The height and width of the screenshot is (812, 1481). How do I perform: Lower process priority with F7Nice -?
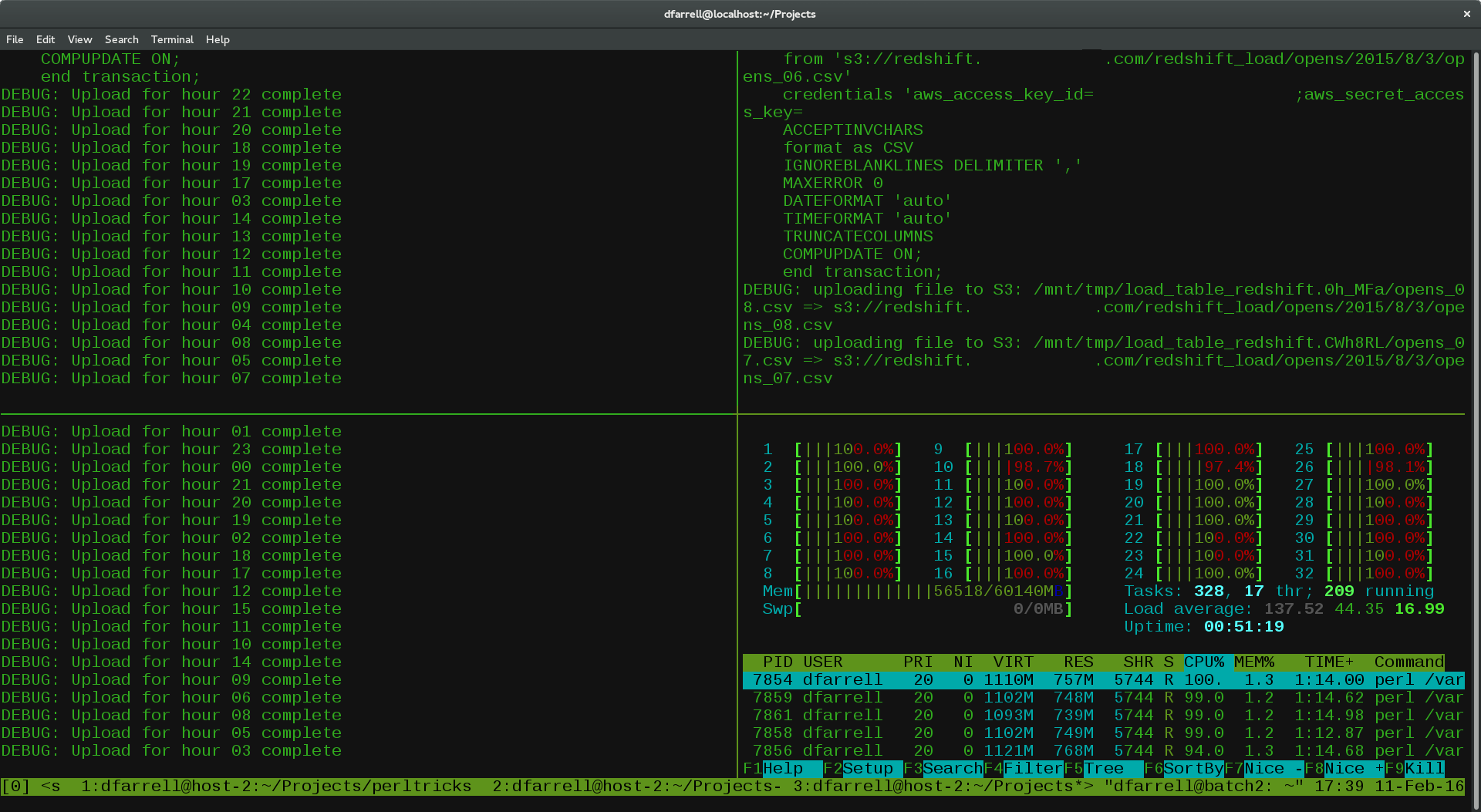point(1265,768)
